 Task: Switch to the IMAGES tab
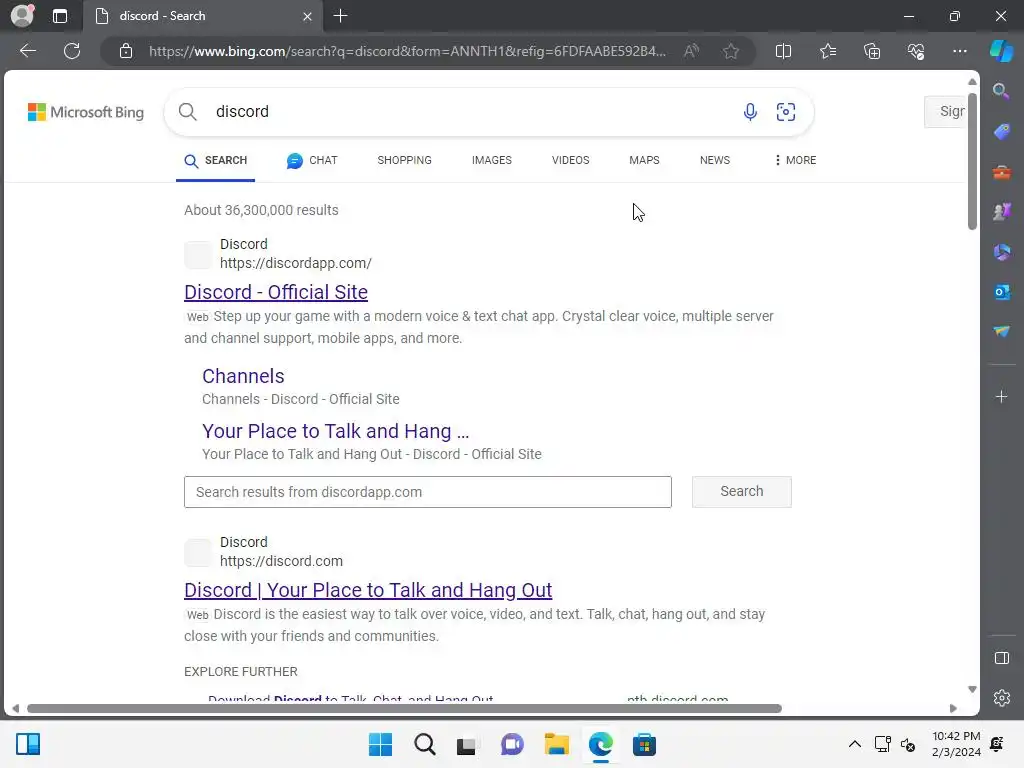(x=492, y=161)
